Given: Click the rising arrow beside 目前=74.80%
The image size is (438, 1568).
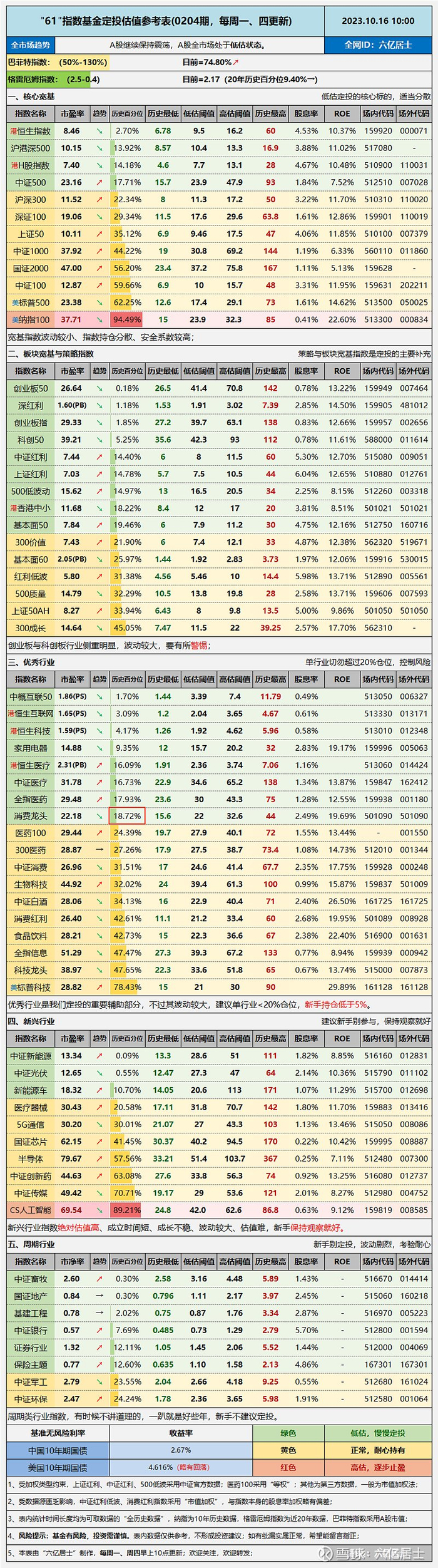Looking at the screenshot, I should 236,63.
